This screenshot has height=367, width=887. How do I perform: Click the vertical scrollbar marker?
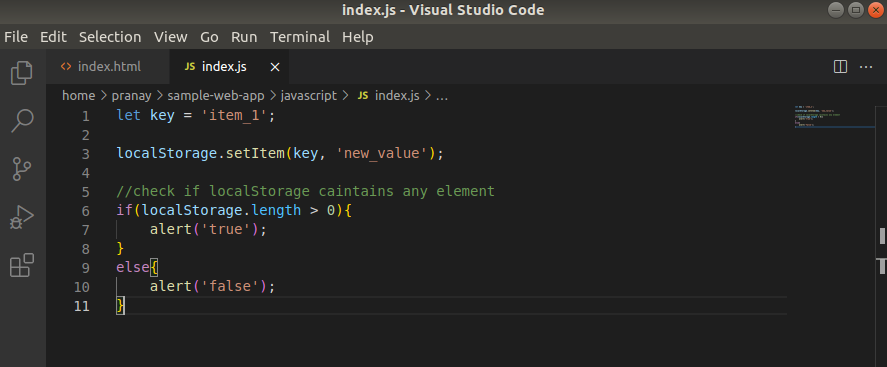882,235
